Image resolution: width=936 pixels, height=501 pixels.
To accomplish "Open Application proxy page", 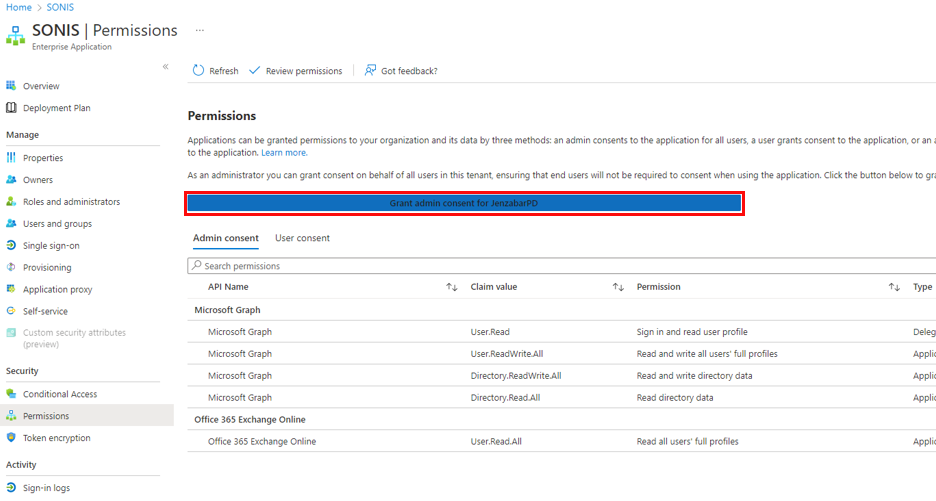I will tap(57, 290).
